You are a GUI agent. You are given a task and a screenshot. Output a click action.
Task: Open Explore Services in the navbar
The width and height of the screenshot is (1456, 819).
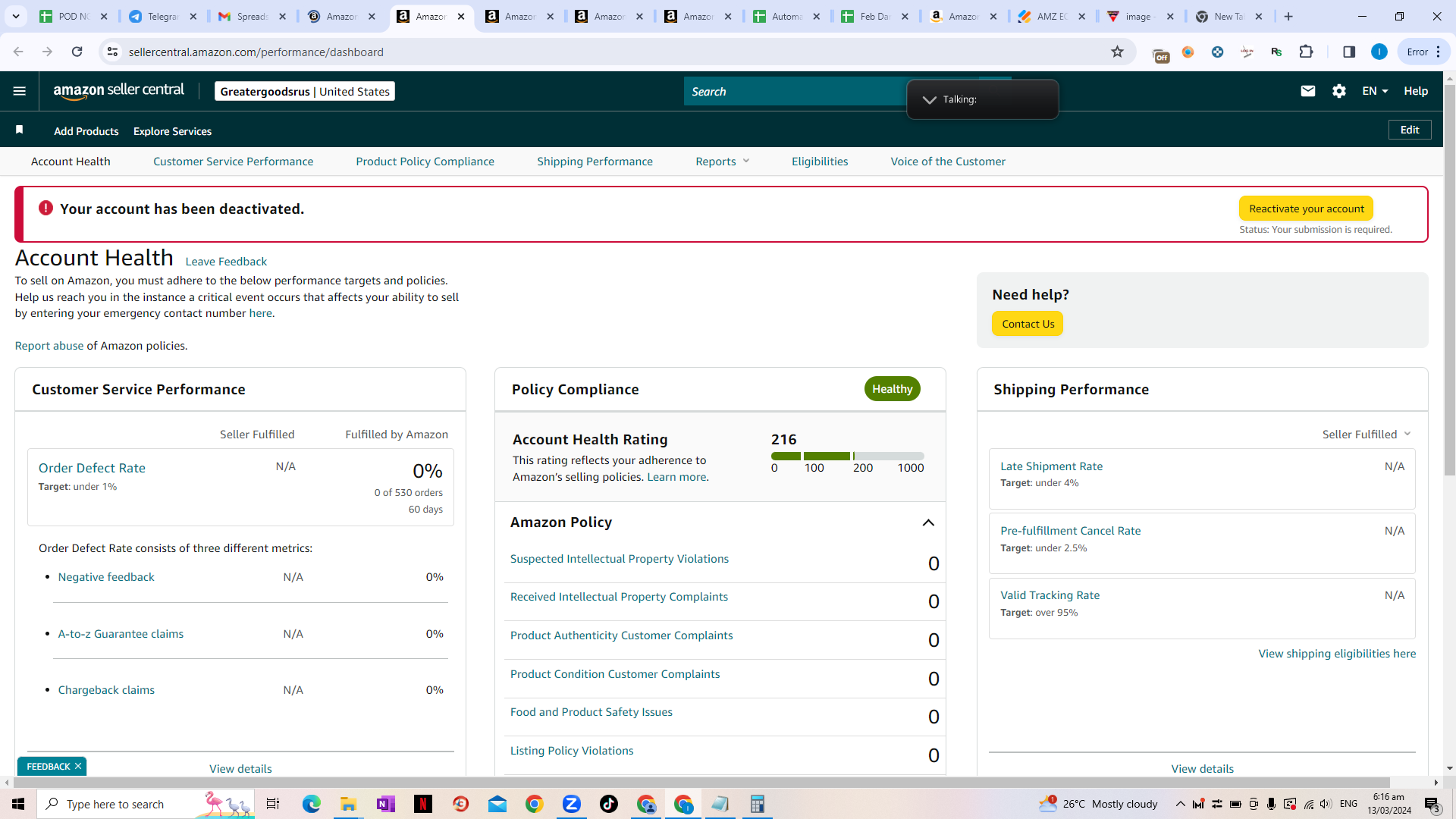pyautogui.click(x=172, y=131)
